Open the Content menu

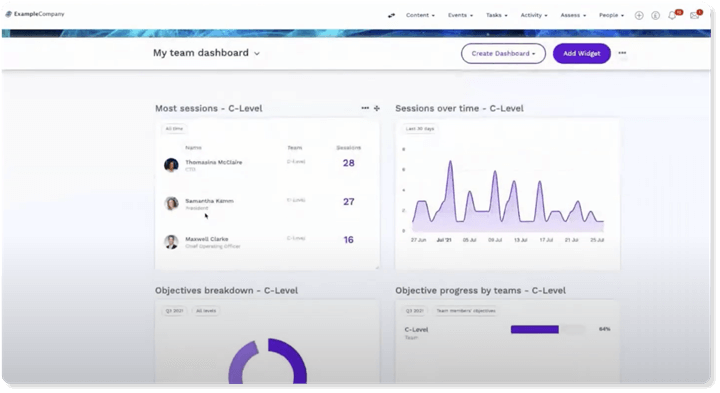coord(420,15)
